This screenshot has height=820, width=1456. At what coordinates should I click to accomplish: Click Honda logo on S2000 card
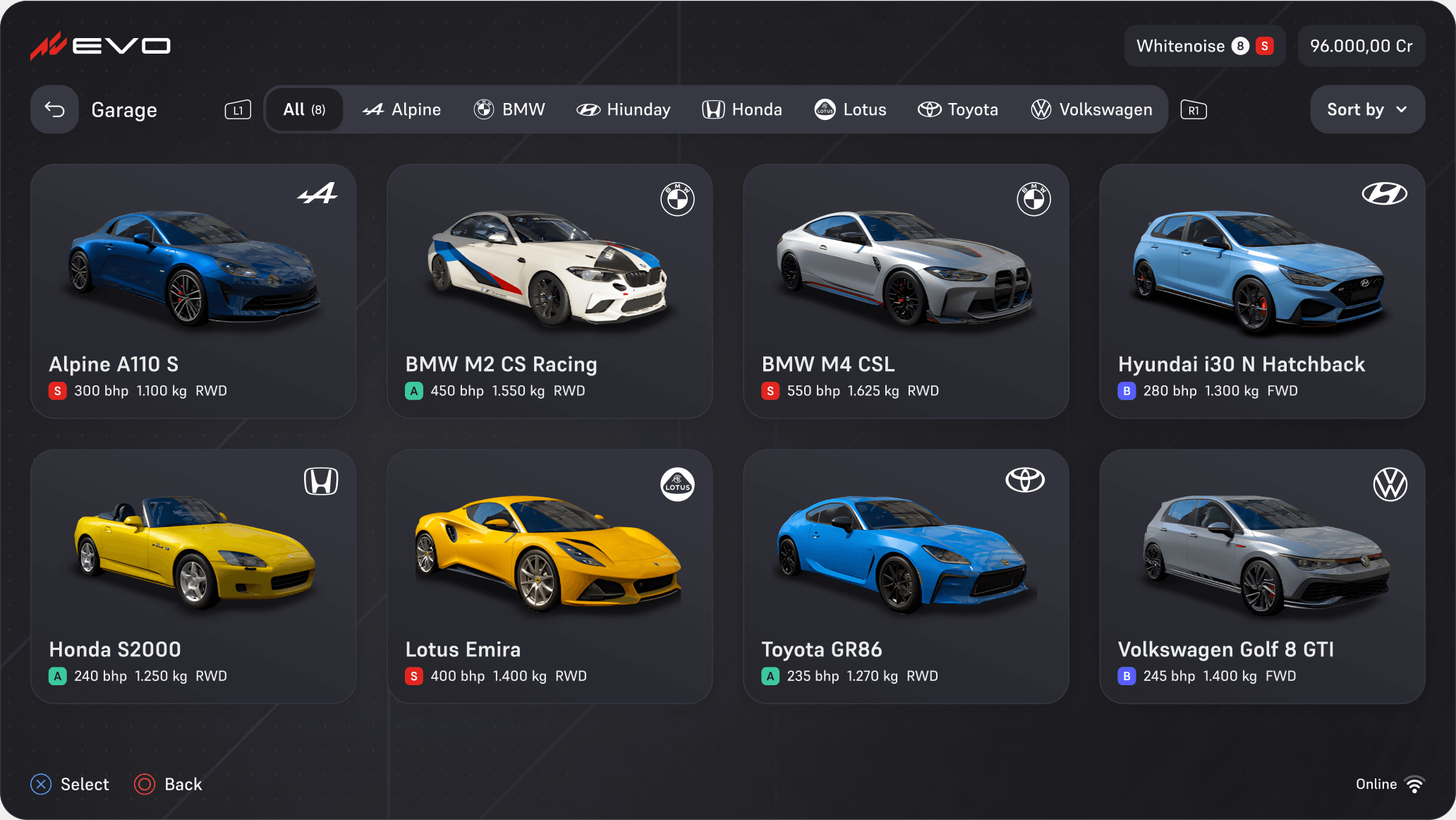click(x=321, y=481)
